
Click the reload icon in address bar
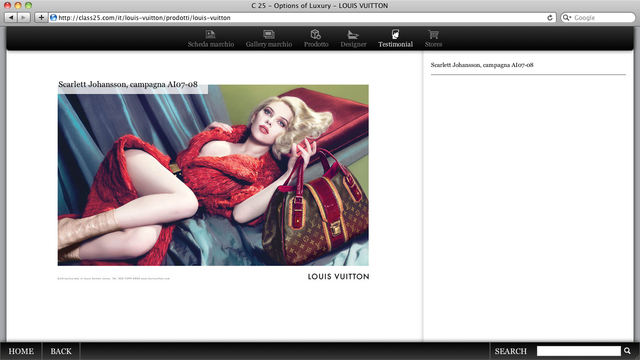(x=550, y=18)
